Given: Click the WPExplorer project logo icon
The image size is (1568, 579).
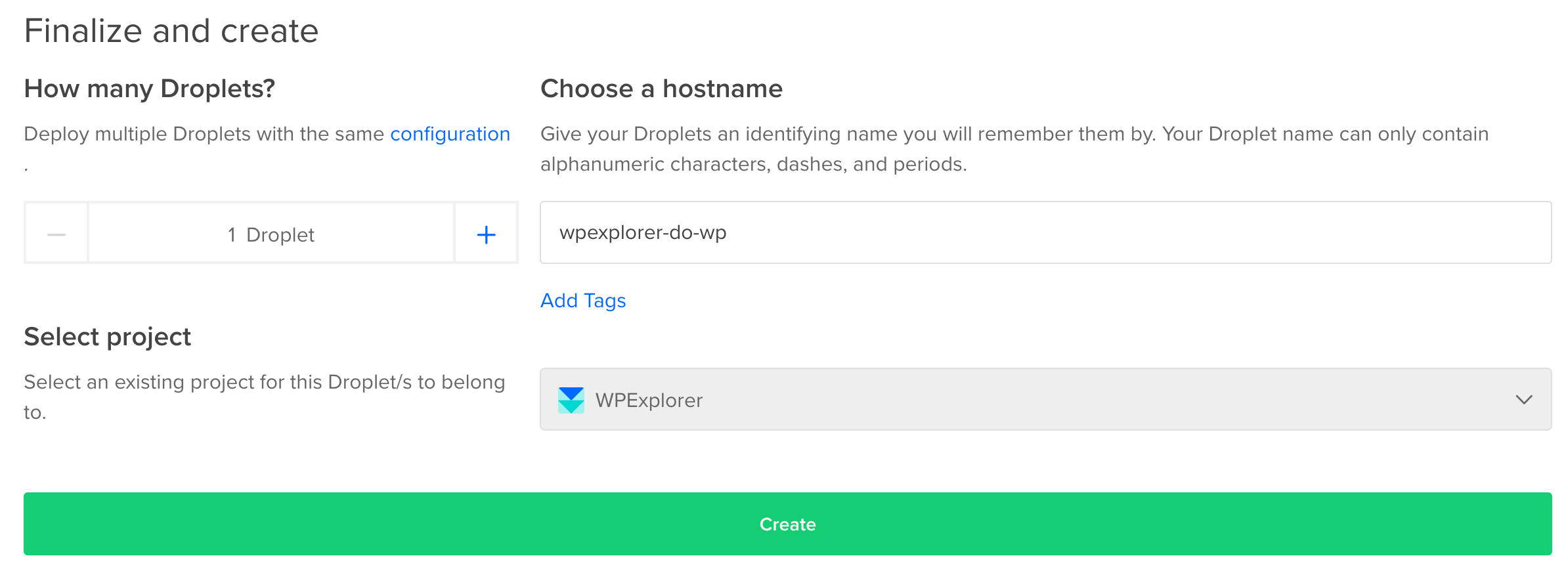Looking at the screenshot, I should 571,400.
